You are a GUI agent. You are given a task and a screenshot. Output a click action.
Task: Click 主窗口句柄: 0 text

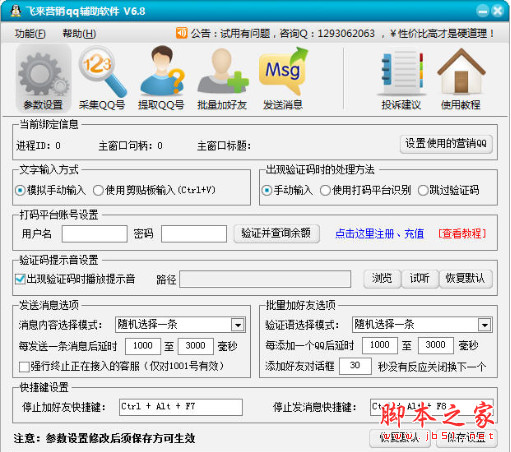[x=131, y=146]
